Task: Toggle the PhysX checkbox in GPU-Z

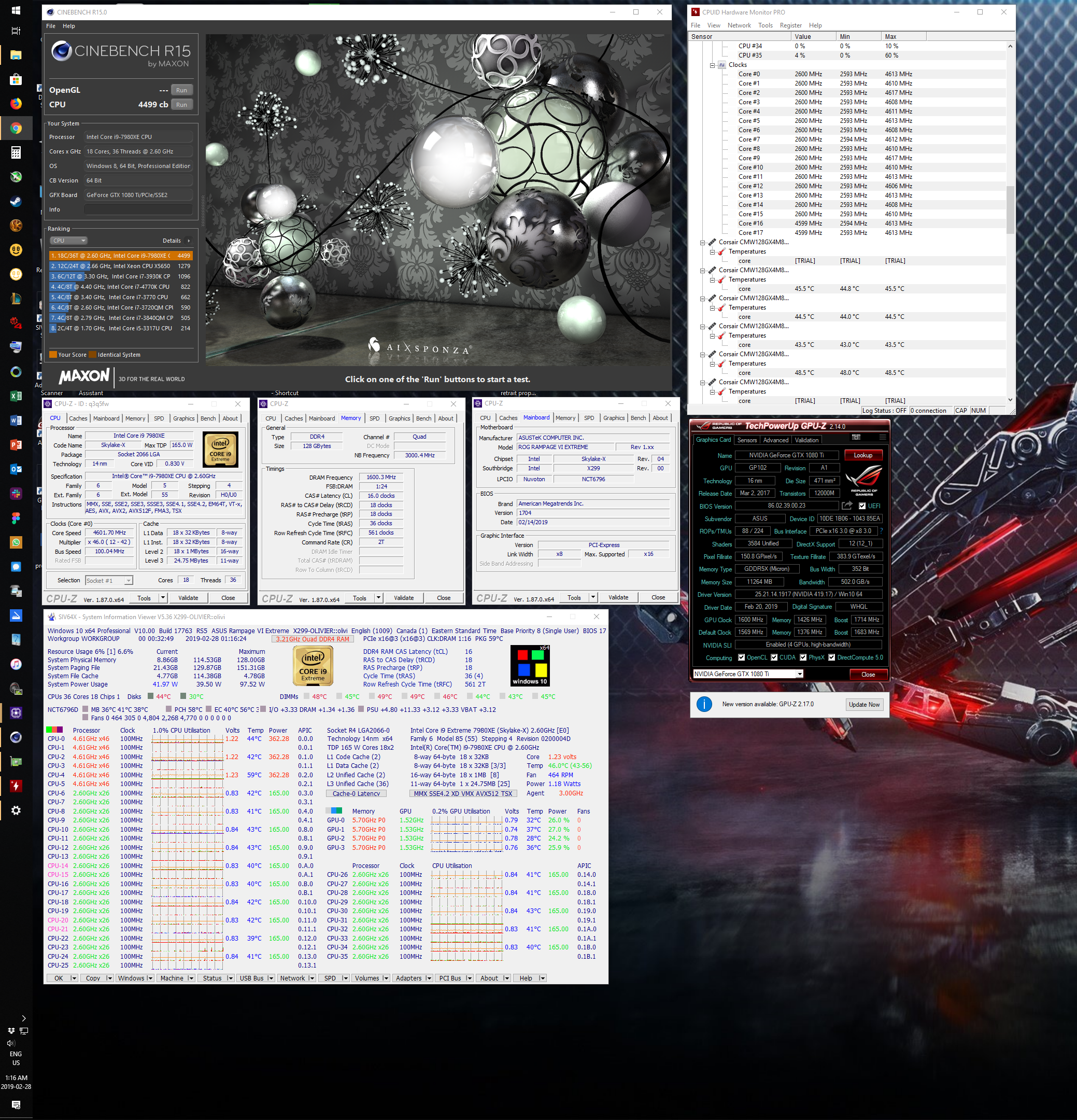Action: [x=803, y=657]
